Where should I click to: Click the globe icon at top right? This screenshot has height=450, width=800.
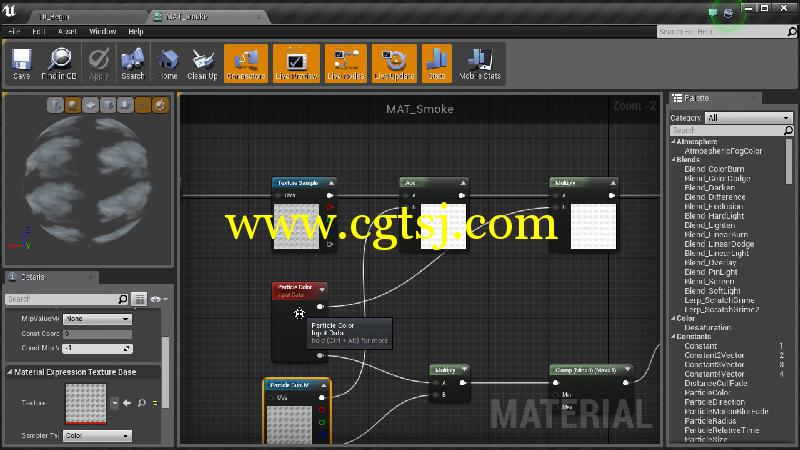click(x=729, y=13)
